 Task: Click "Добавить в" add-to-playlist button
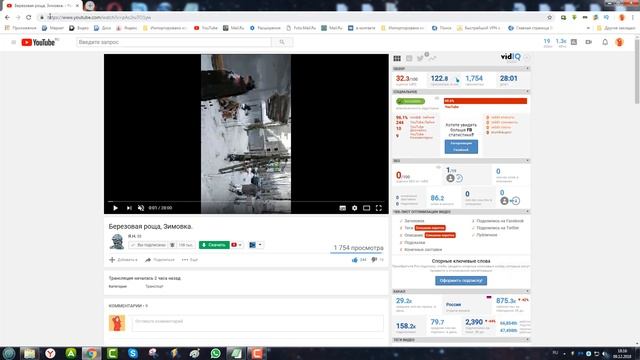(x=123, y=260)
